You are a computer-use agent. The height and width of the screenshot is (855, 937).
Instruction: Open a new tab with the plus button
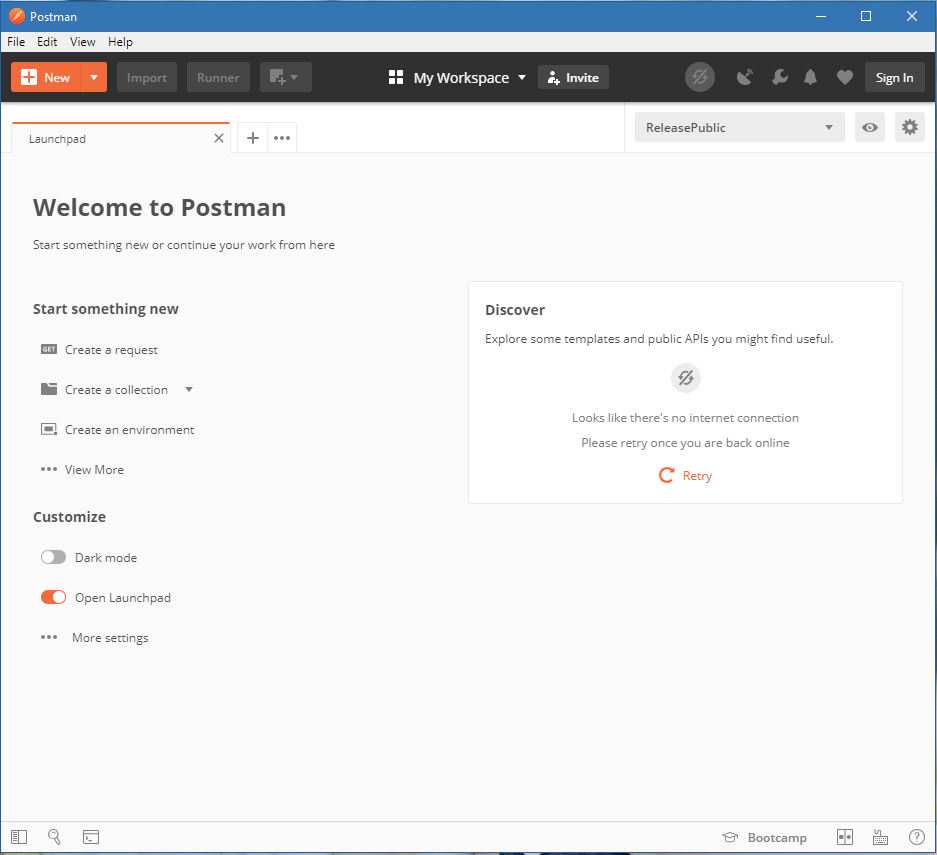coord(252,137)
